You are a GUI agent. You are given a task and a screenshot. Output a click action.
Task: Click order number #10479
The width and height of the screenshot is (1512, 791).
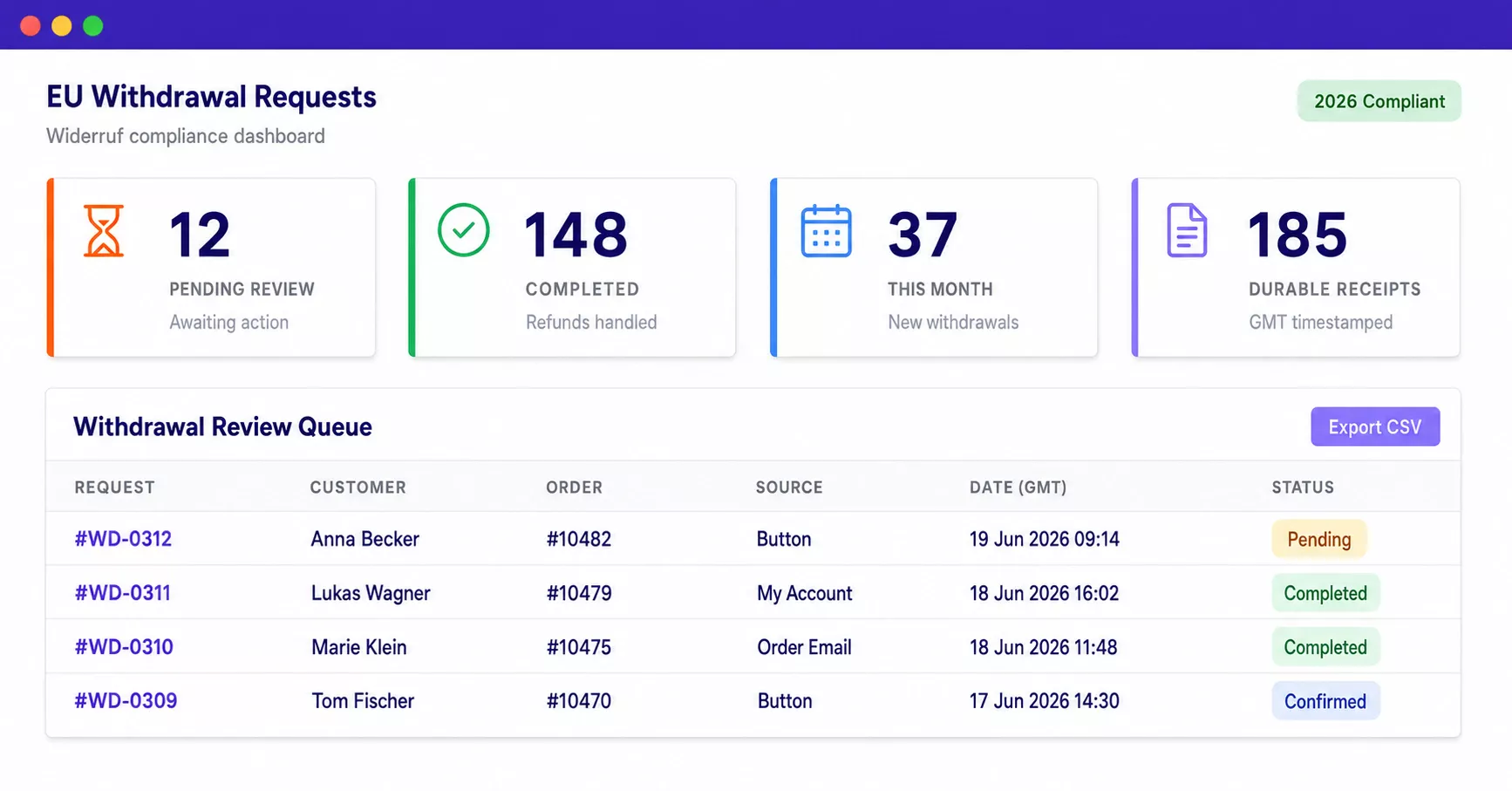coord(579,593)
